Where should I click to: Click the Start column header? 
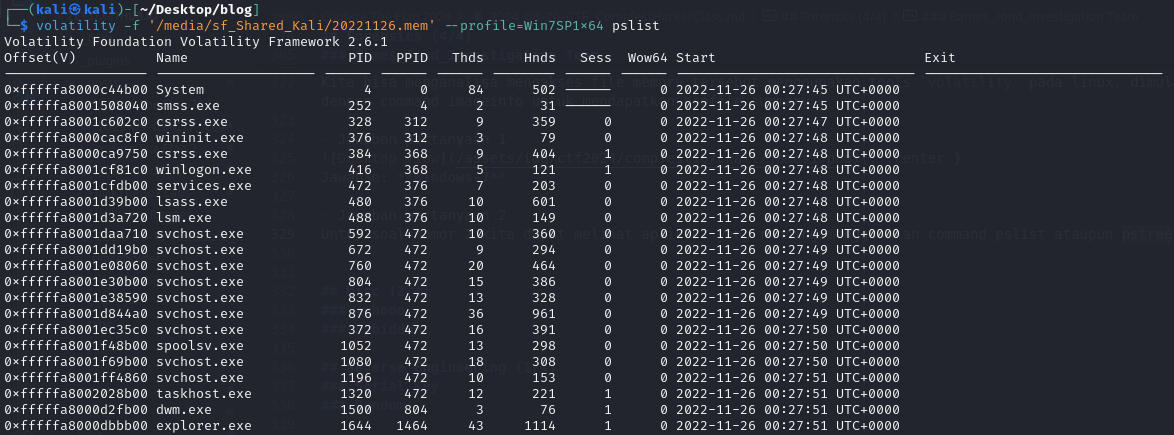(x=696, y=57)
